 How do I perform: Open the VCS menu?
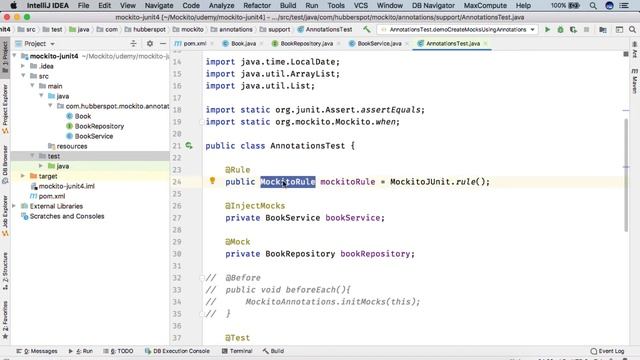click(x=360, y=5)
